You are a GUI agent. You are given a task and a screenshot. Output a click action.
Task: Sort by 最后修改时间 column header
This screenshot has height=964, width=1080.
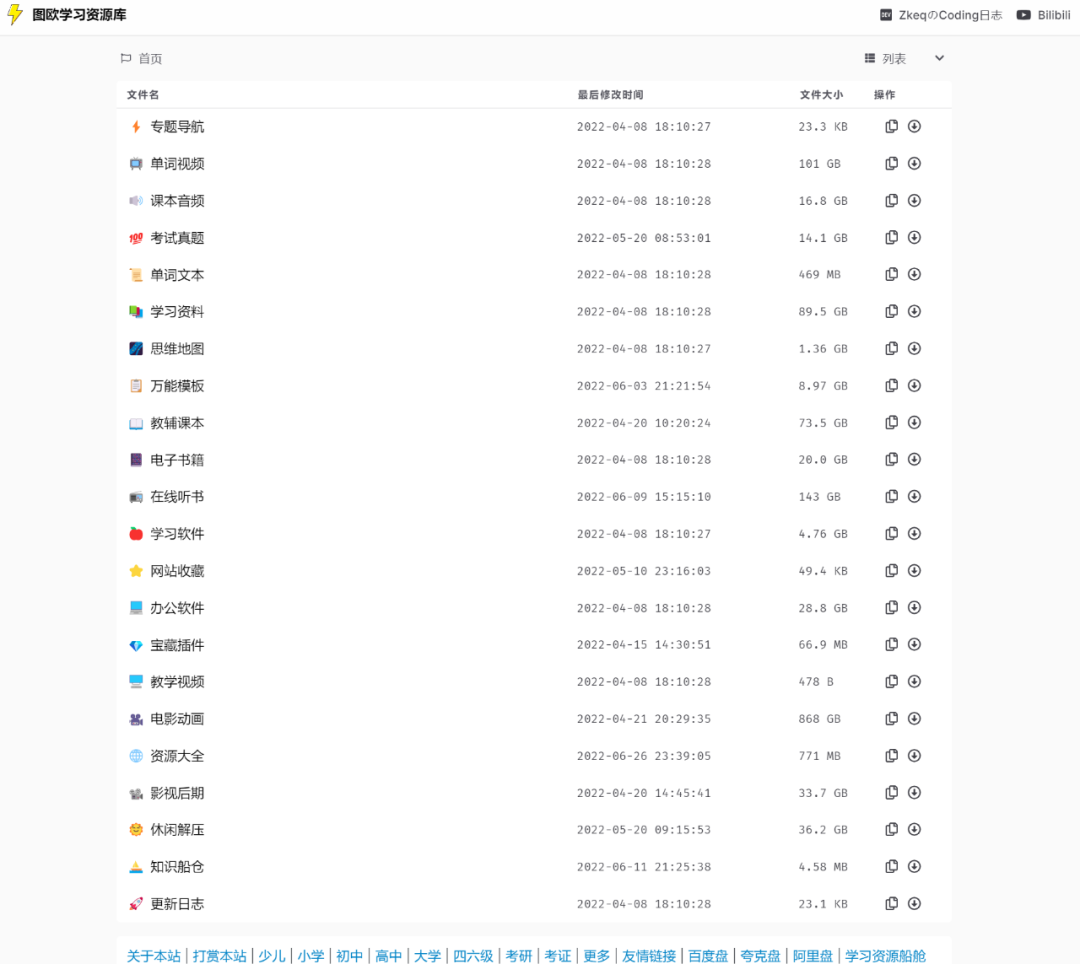pyautogui.click(x=610, y=95)
